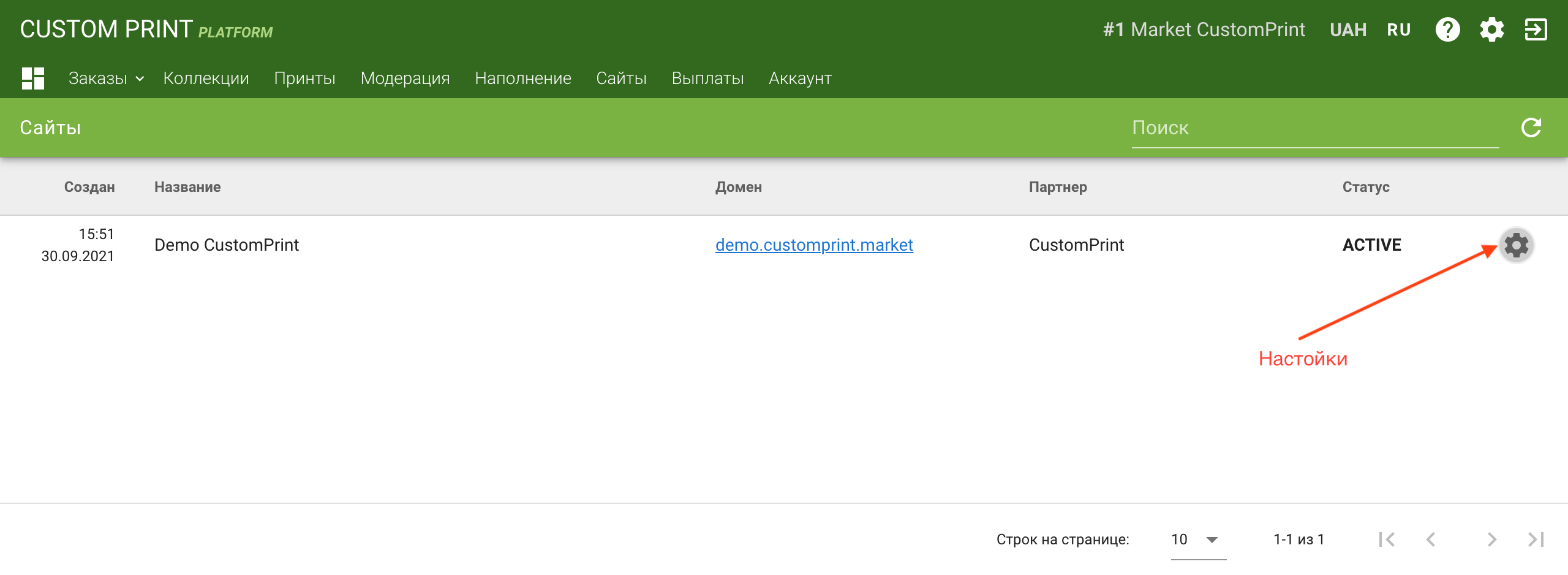The image size is (1568, 575).
Task: Click the Название column header
Action: click(187, 187)
